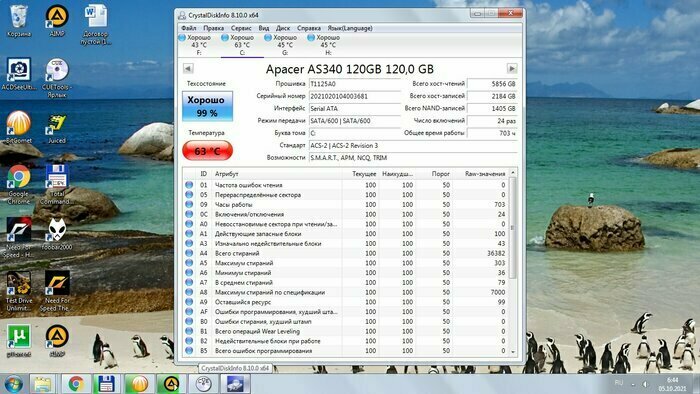
Task: Click scrollbar up arrow in attribute list
Action: coord(512,173)
